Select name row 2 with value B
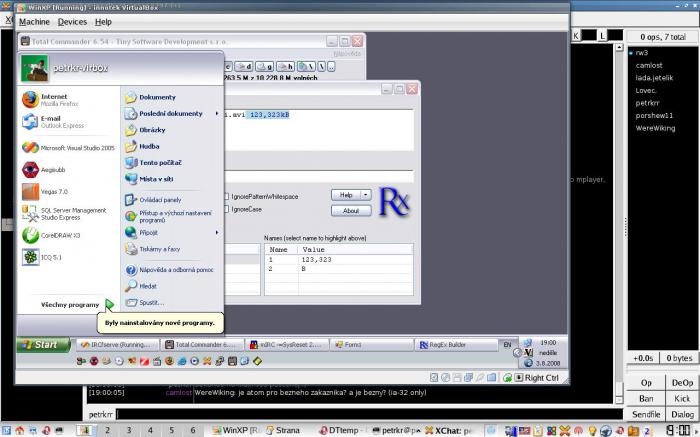This screenshot has height=437, width=700. 339,269
